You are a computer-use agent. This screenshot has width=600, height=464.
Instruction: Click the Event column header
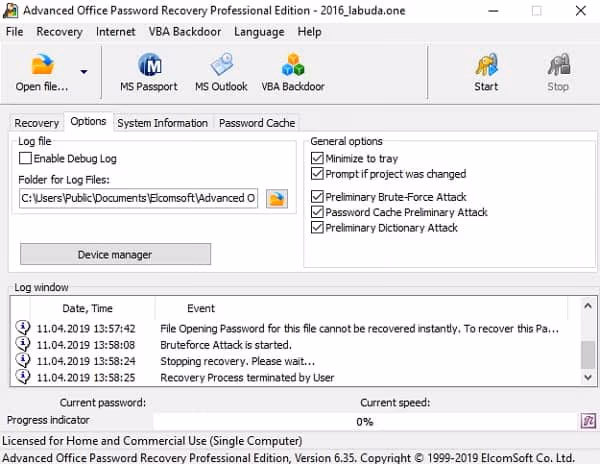[201, 308]
